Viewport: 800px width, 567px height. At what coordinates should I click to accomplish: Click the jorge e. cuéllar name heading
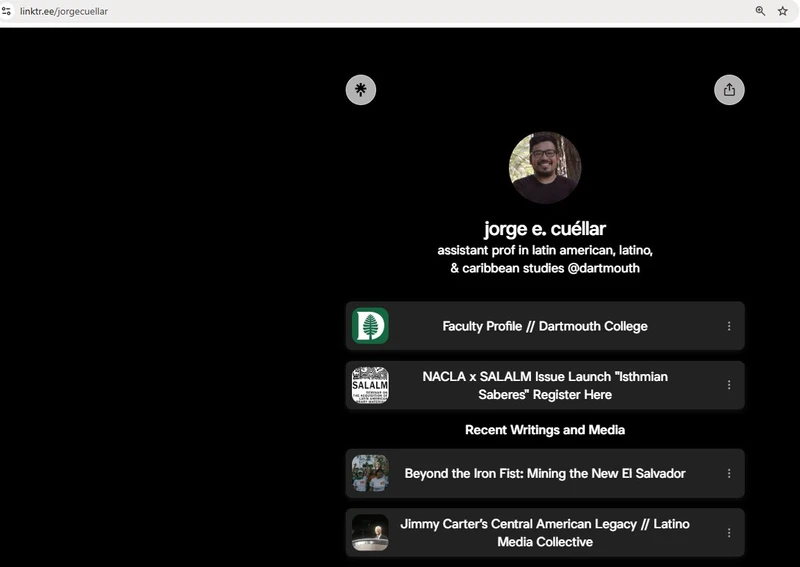click(545, 229)
